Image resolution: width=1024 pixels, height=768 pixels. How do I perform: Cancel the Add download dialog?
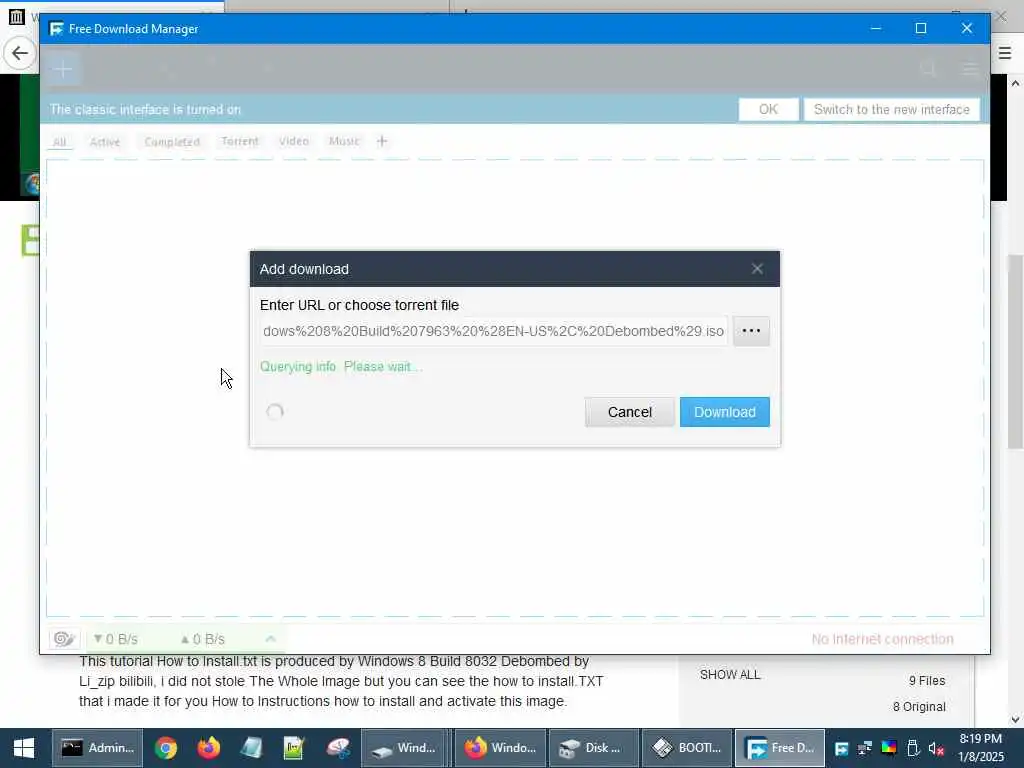click(630, 412)
